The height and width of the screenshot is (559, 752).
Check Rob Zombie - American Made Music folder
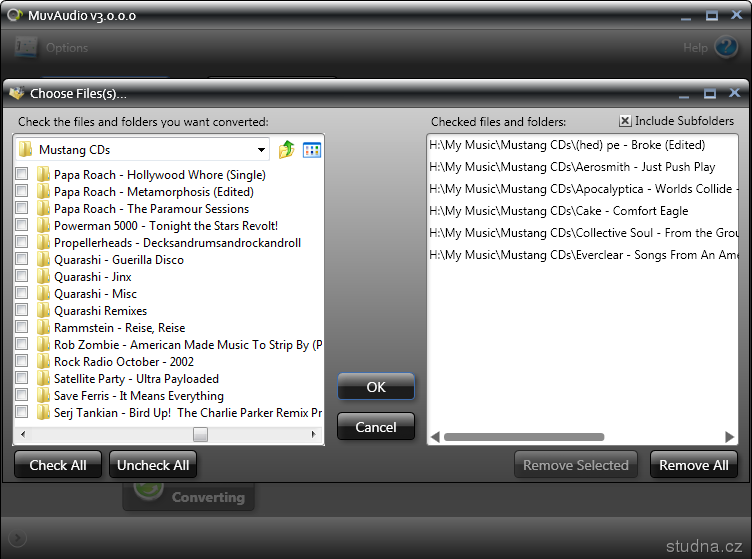click(x=22, y=343)
